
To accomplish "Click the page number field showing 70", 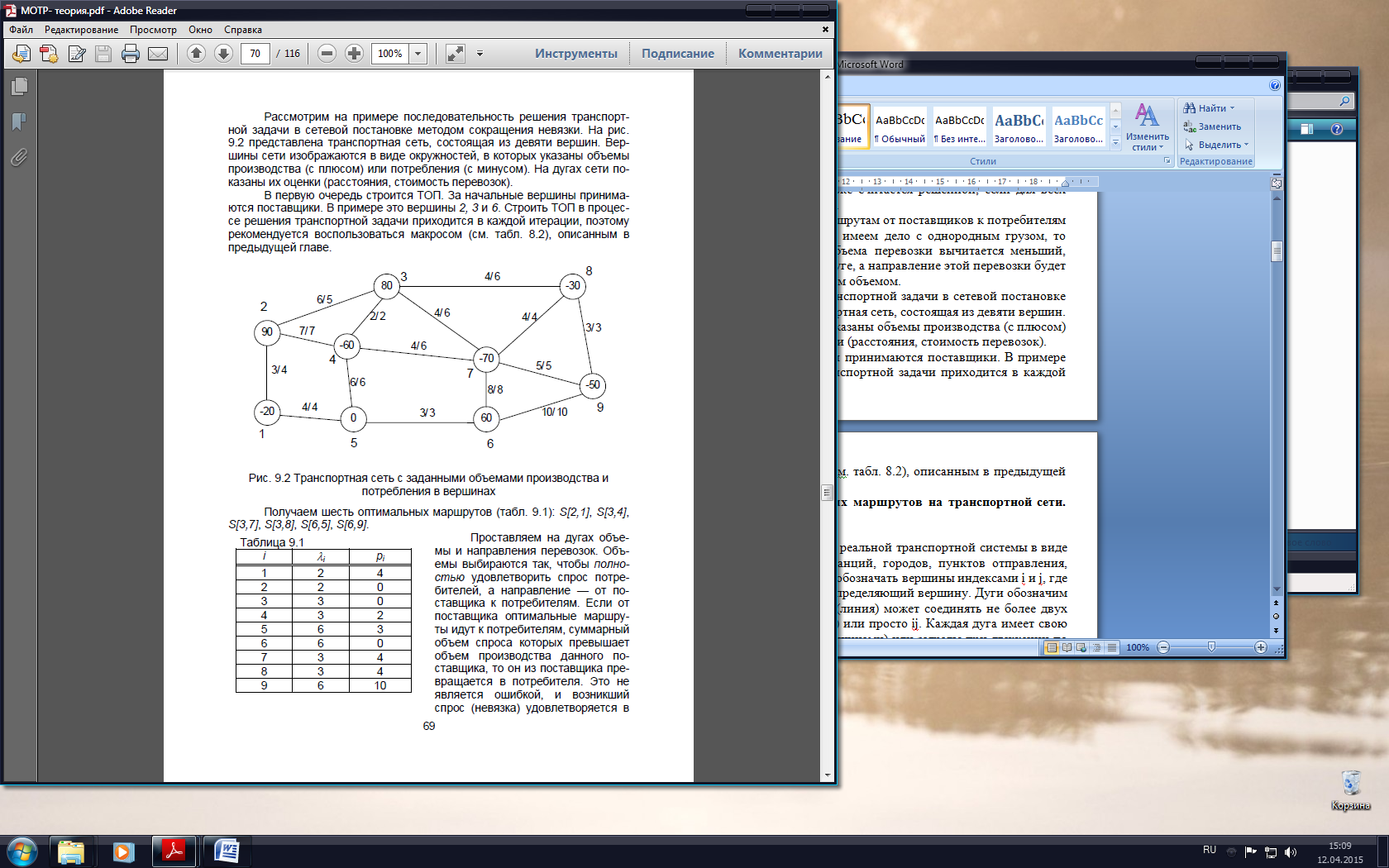I will tap(255, 54).
